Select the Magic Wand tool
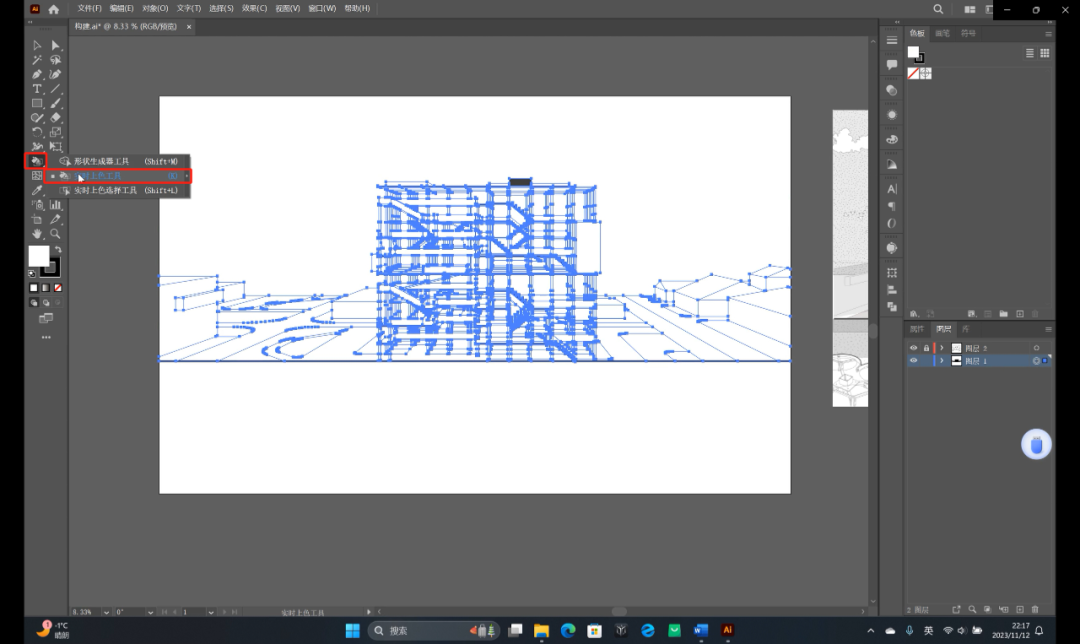 click(x=37, y=60)
